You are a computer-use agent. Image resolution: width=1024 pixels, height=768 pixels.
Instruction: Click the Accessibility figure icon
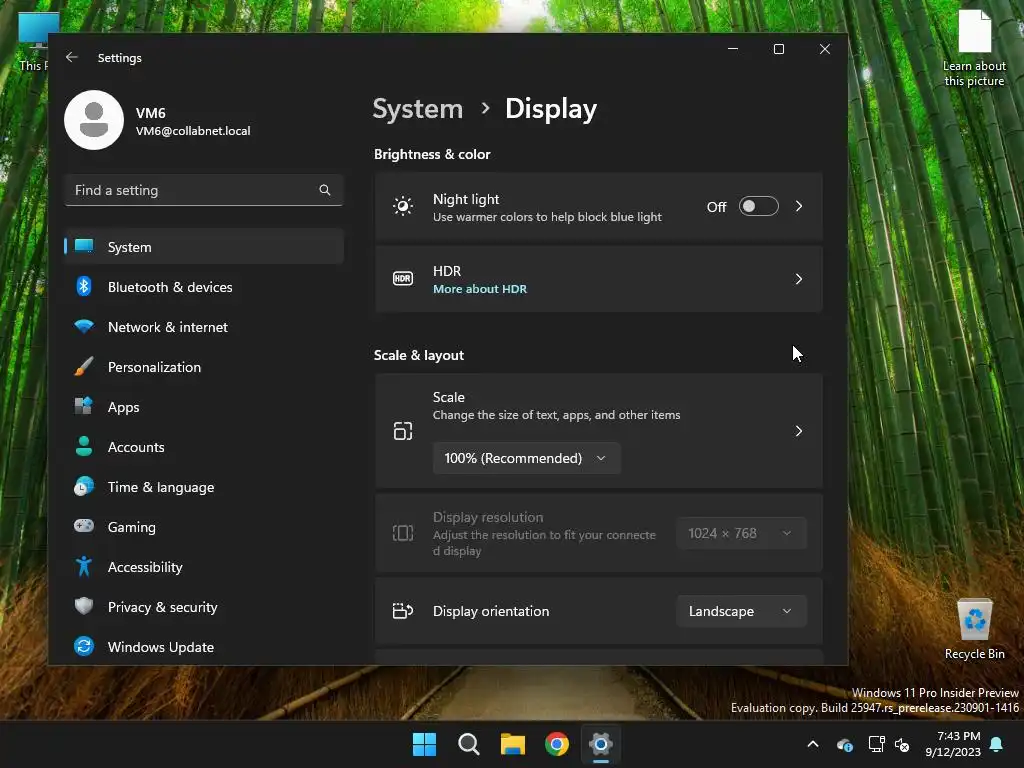point(84,566)
